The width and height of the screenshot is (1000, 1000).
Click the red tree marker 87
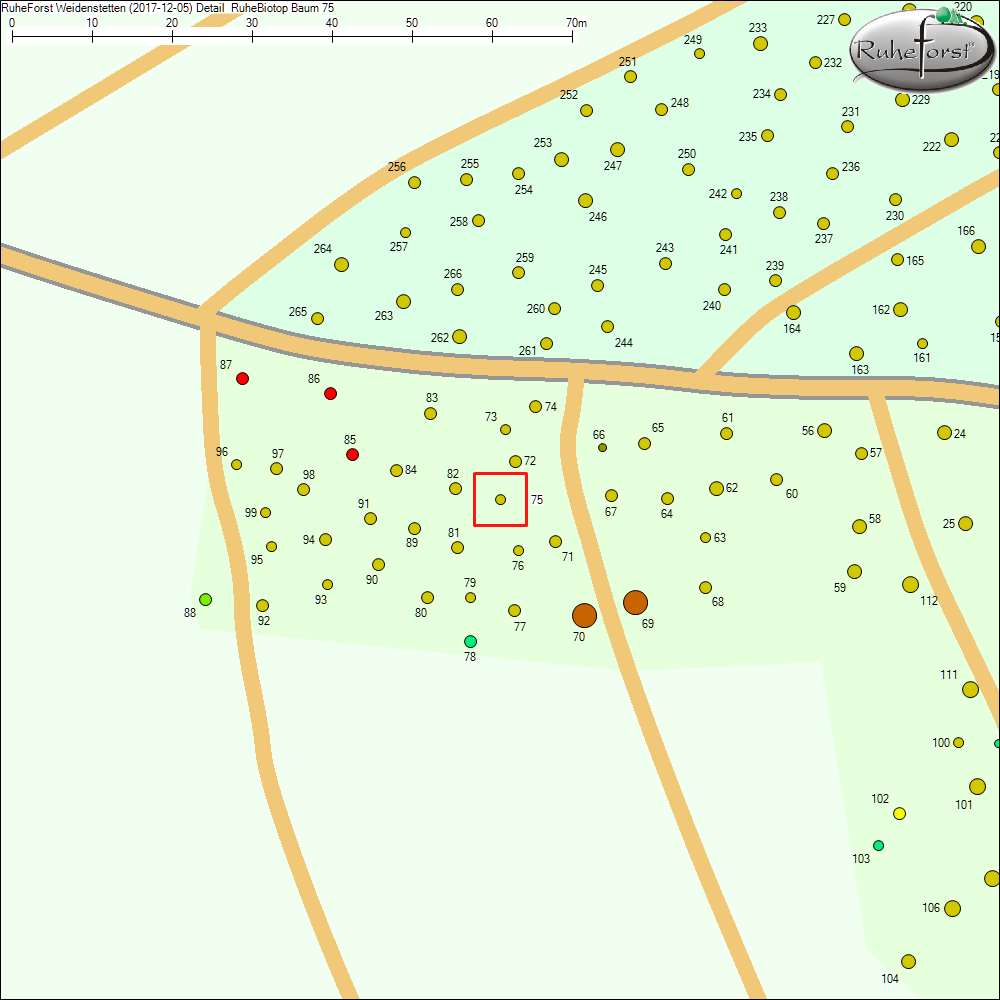click(242, 379)
